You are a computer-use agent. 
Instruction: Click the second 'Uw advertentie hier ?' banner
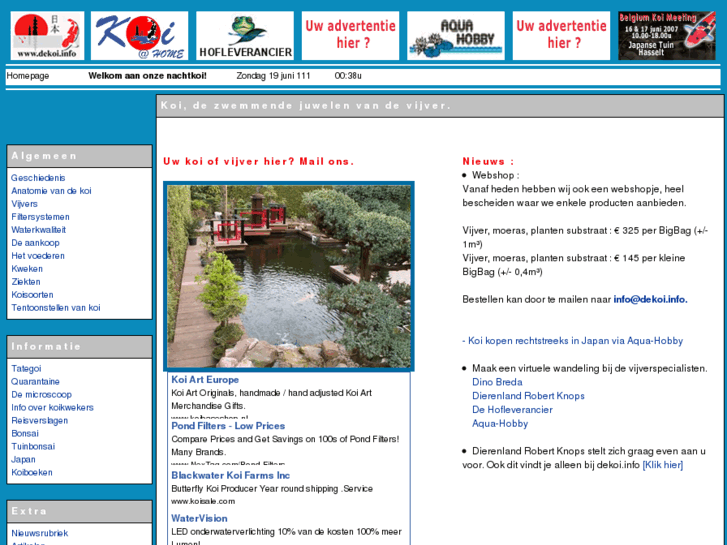pyautogui.click(x=561, y=36)
